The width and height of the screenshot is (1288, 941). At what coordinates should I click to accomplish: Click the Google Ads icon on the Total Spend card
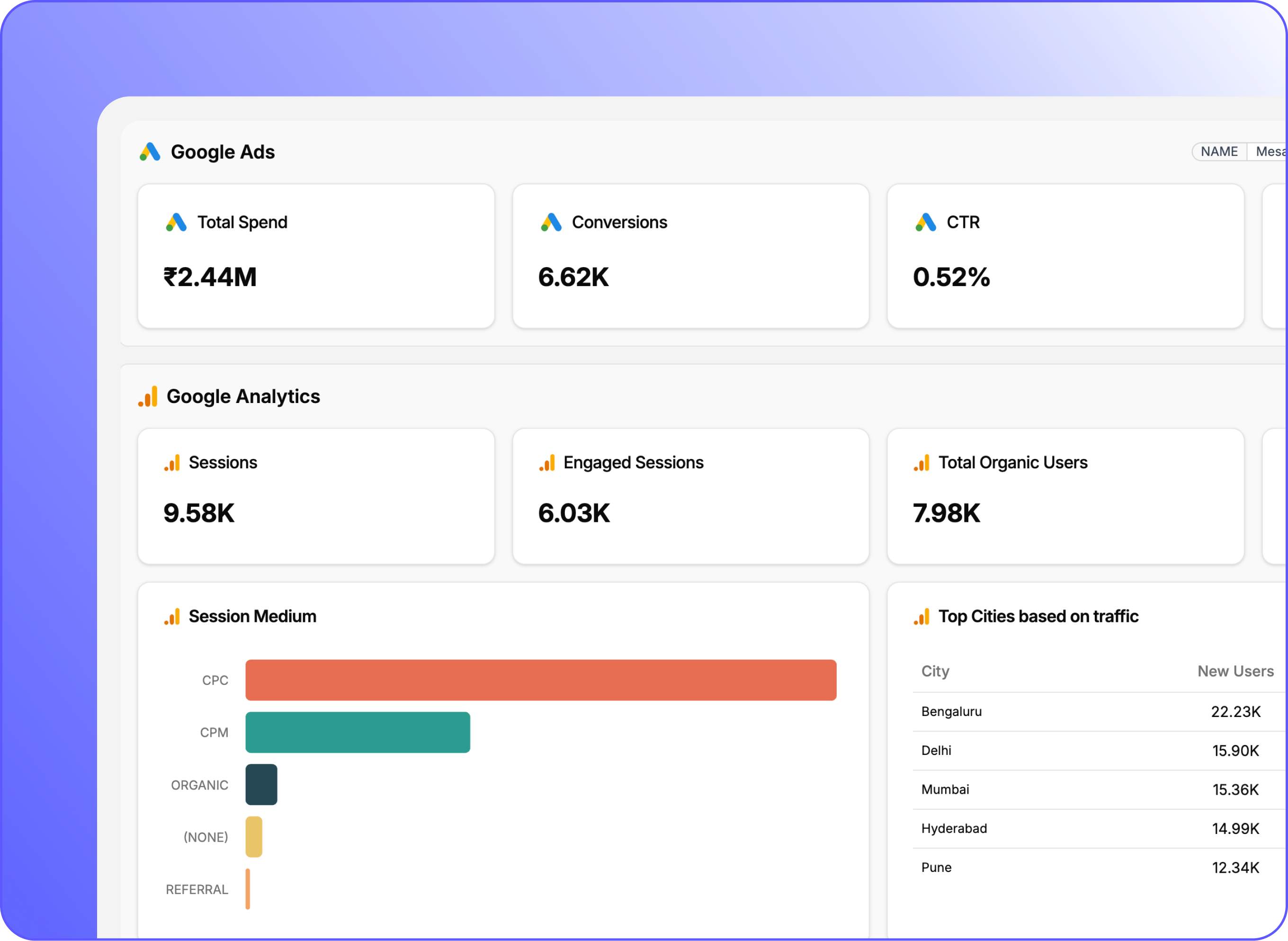click(x=176, y=222)
